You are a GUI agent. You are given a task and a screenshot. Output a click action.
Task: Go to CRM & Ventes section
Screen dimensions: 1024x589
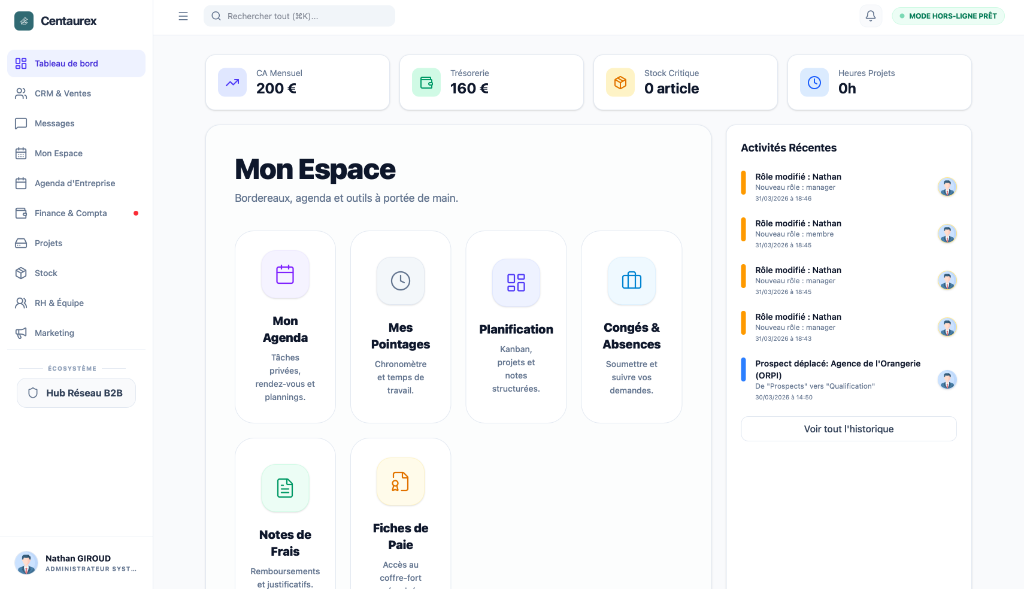76,93
